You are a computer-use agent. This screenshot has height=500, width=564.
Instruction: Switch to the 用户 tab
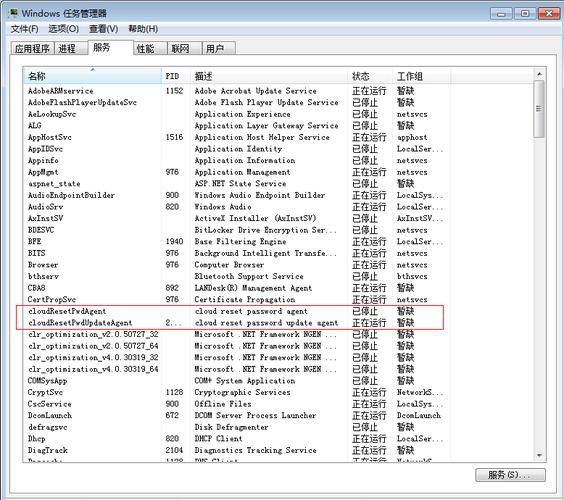pos(219,49)
